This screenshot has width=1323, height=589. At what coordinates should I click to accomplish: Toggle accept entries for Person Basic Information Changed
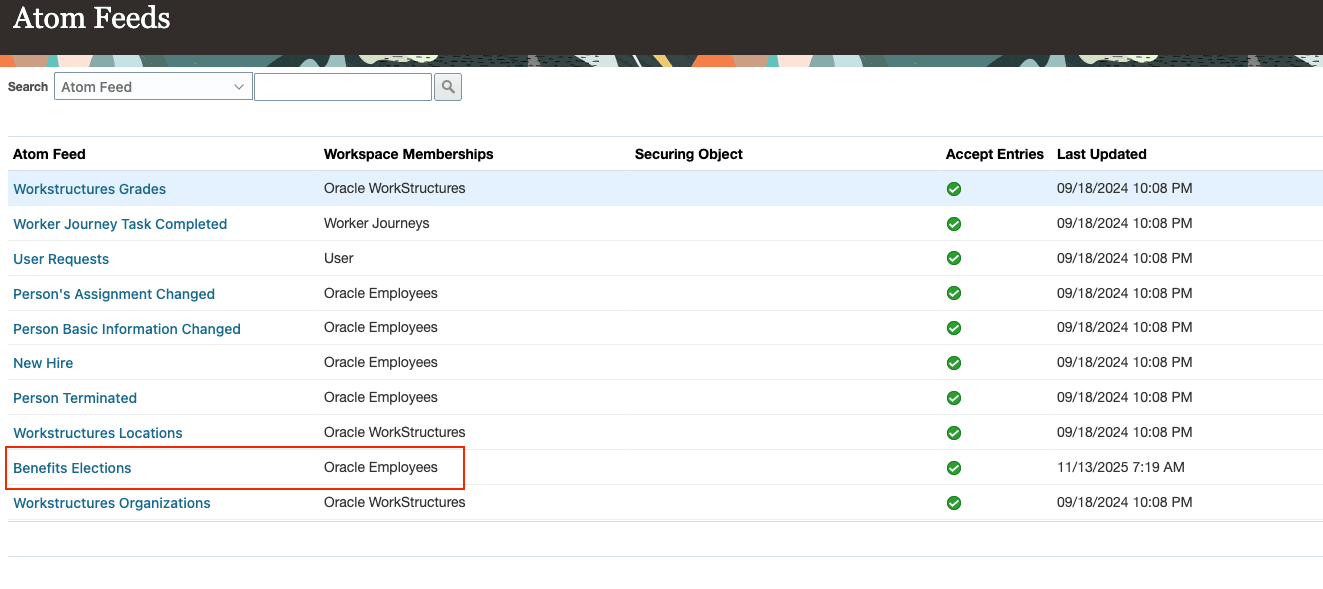point(953,327)
